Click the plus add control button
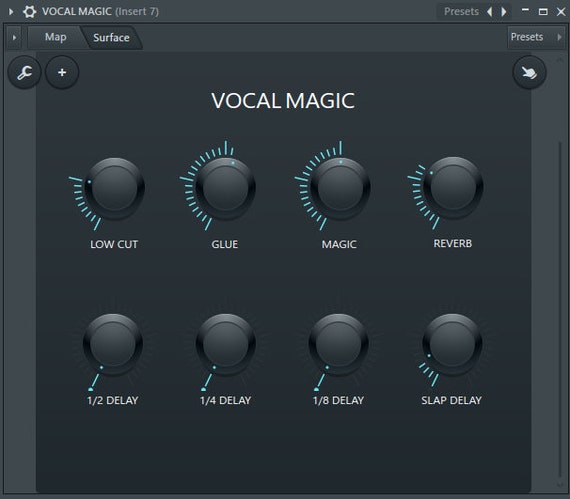The height and width of the screenshot is (499, 570). 62,72
